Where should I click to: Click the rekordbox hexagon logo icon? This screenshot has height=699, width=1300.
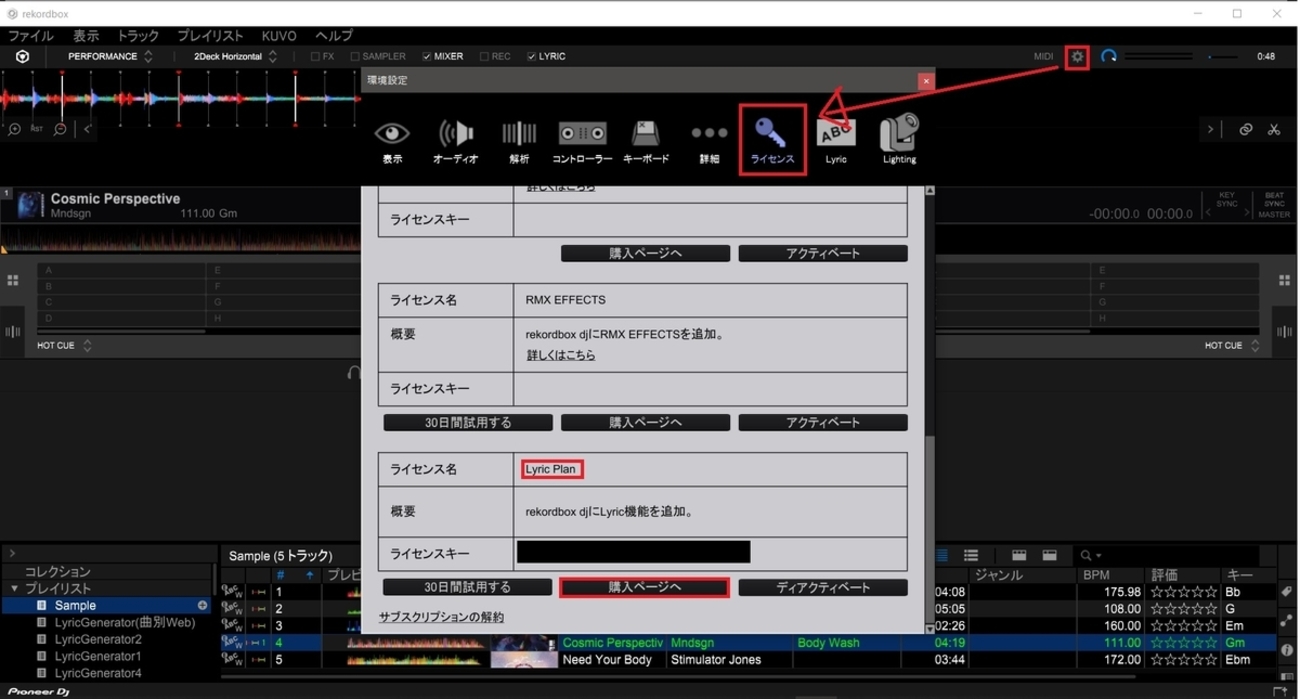[x=22, y=57]
